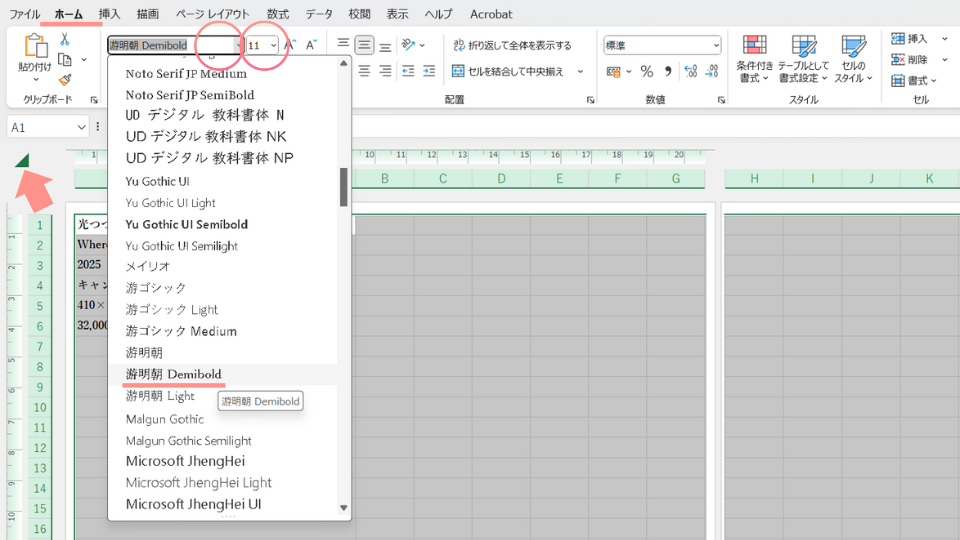Click the accounting currency format icon

[x=613, y=72]
